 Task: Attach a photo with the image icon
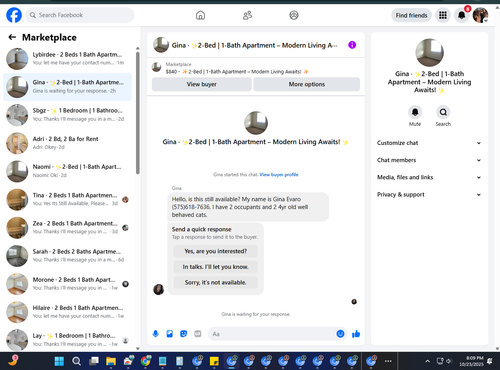point(170,334)
